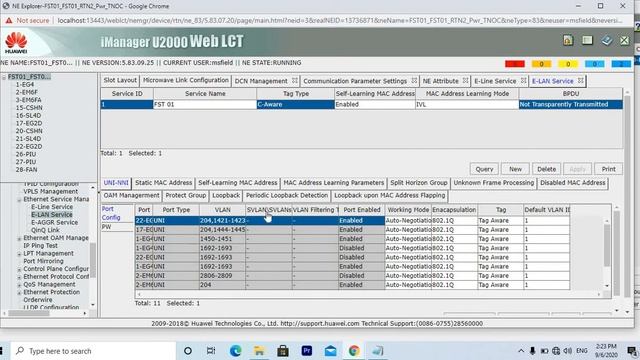
Task: Launch Microsoft Edge from taskbar
Action: tap(235, 351)
